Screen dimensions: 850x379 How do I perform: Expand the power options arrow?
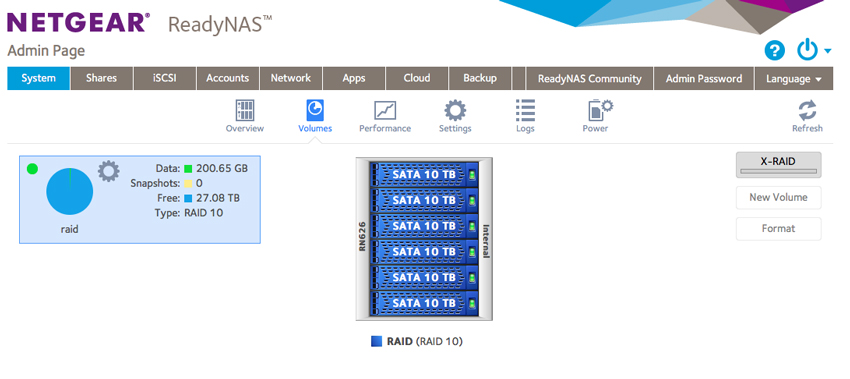click(827, 52)
